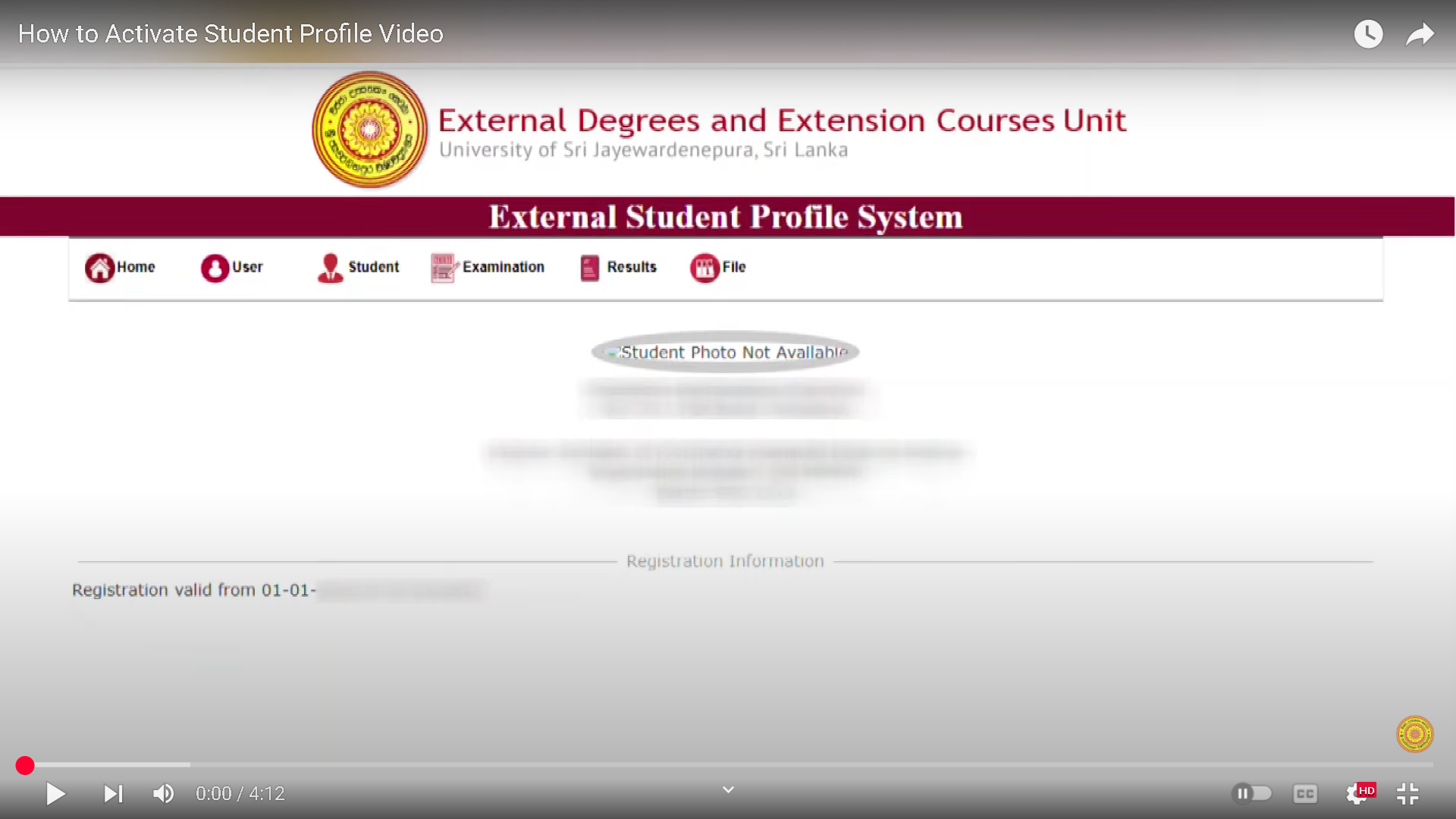1456x819 pixels.
Task: Open the Results menu item
Action: (618, 268)
